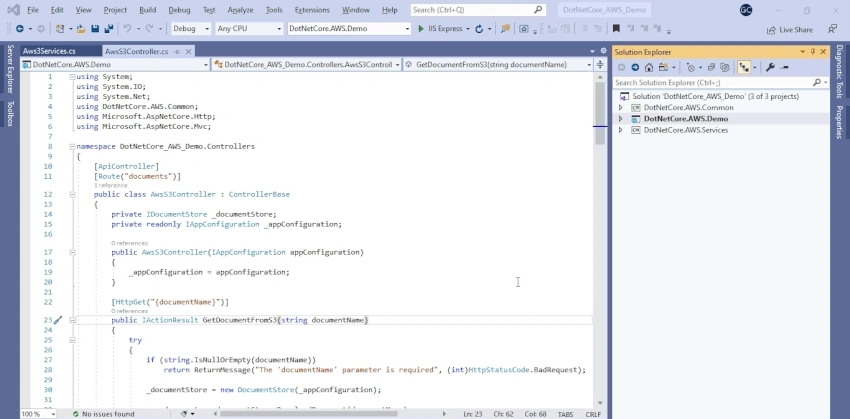This screenshot has width=850, height=419.
Task: Click the Restart refresh icon next to IIS Express
Action: (x=479, y=29)
